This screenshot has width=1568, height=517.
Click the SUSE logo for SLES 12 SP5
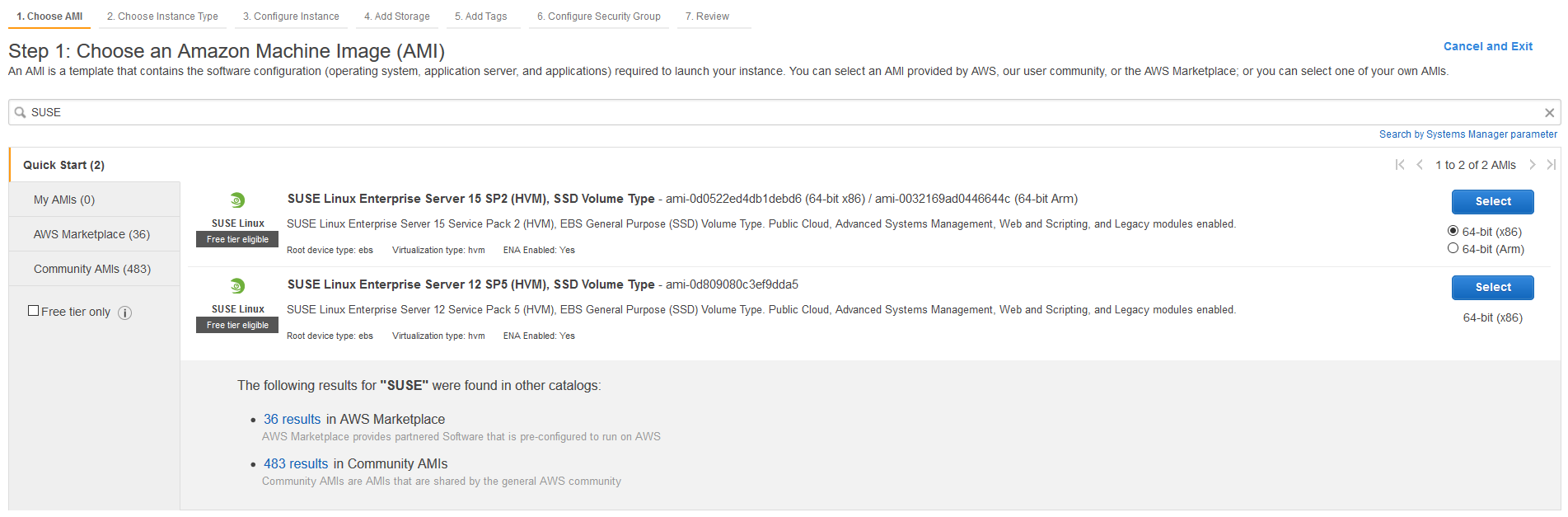[x=237, y=286]
